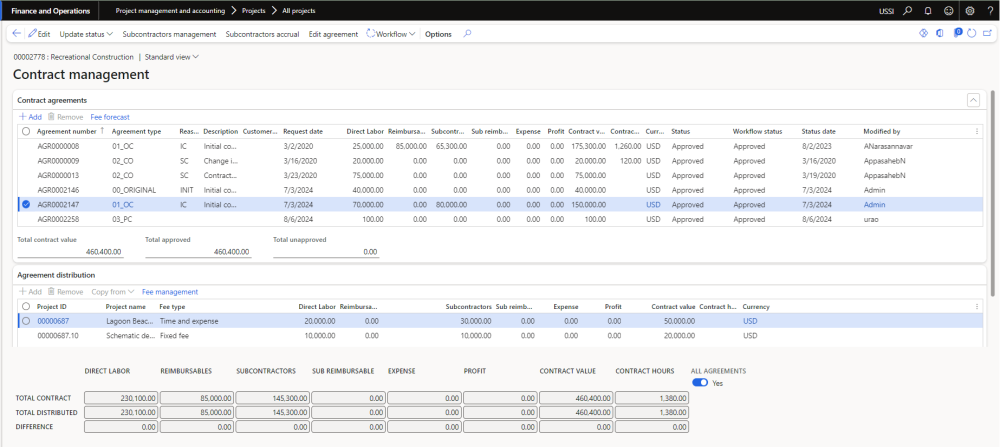Open the Options tab
The width and height of the screenshot is (1000, 447).
tap(438, 34)
